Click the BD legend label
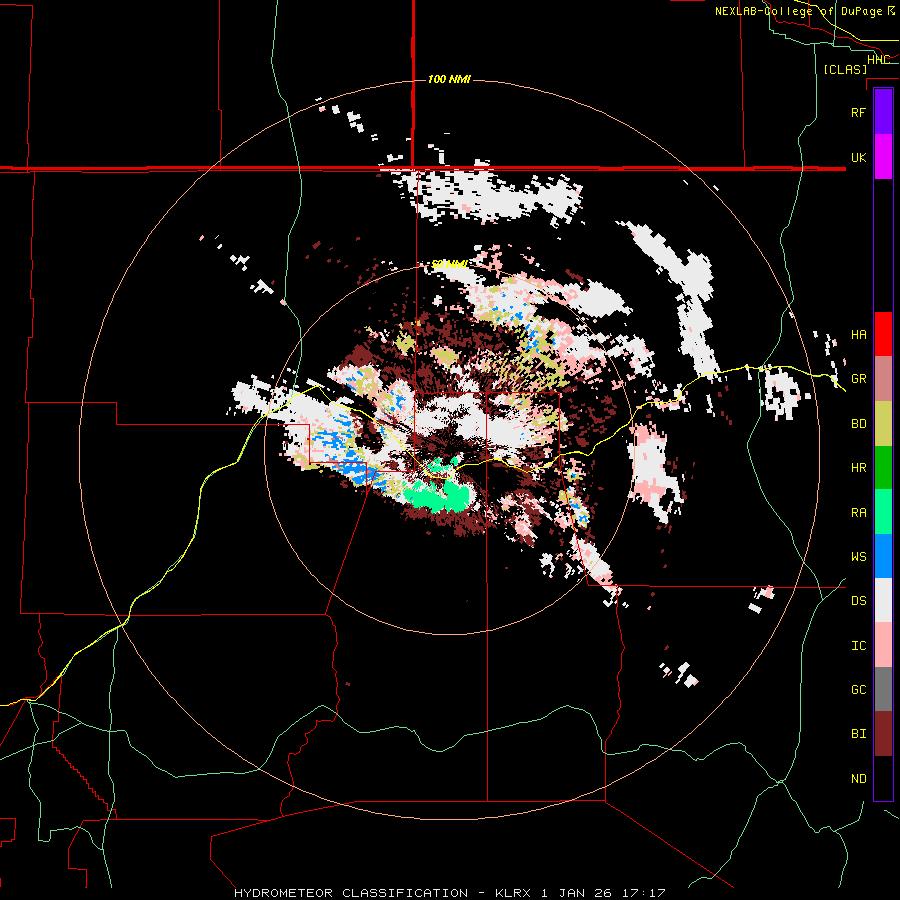Viewport: 900px width, 900px height. (x=858, y=424)
